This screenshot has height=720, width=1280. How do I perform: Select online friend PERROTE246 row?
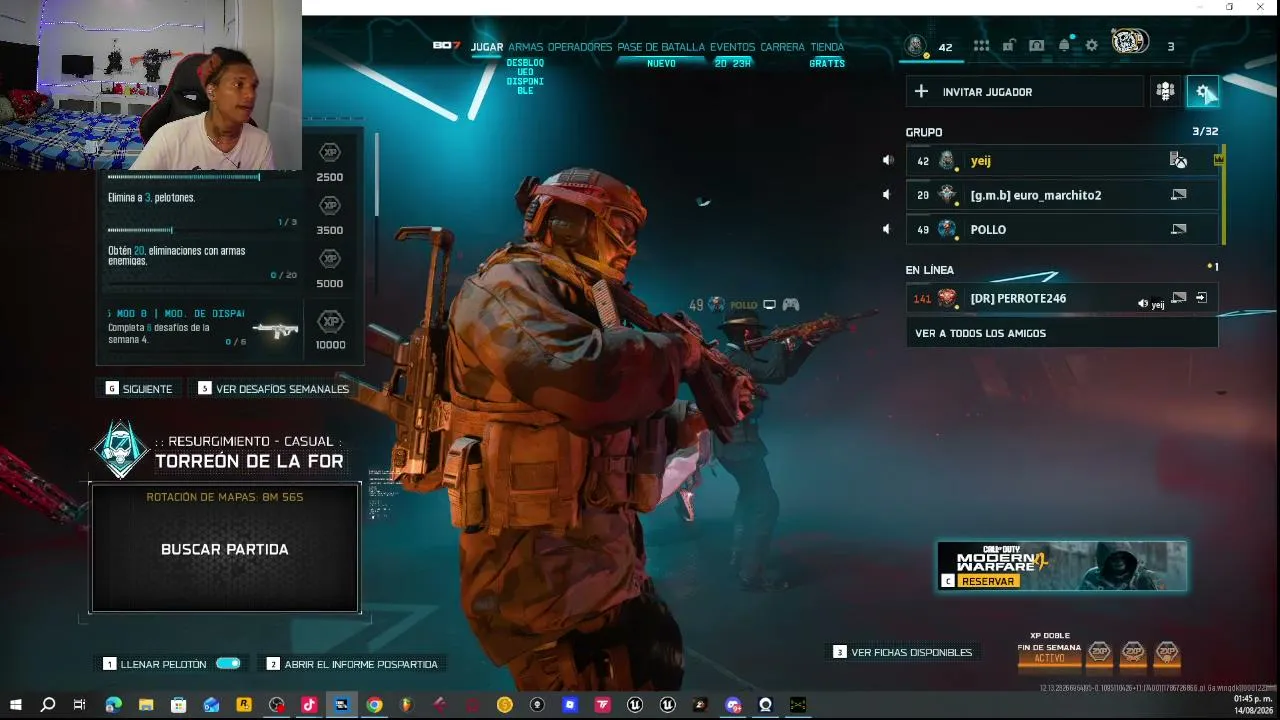click(1062, 298)
